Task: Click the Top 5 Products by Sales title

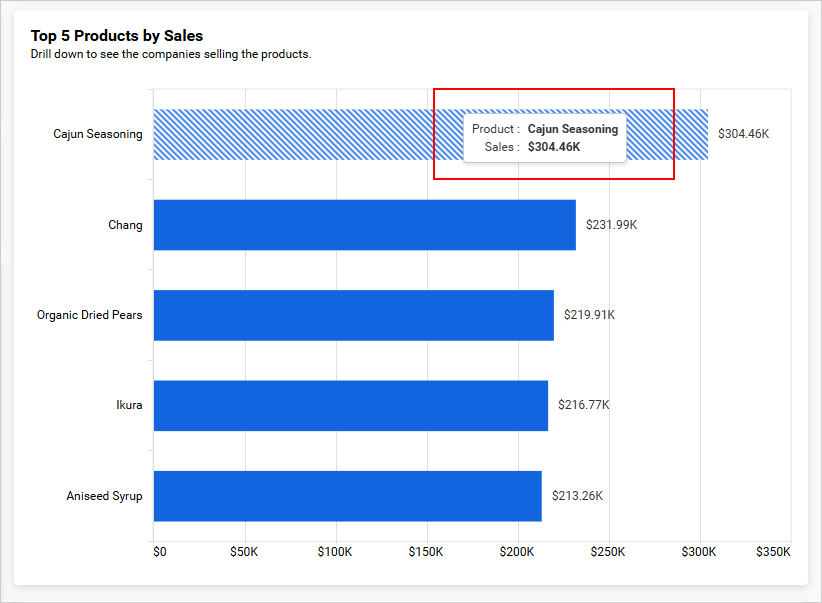Action: tap(117, 36)
